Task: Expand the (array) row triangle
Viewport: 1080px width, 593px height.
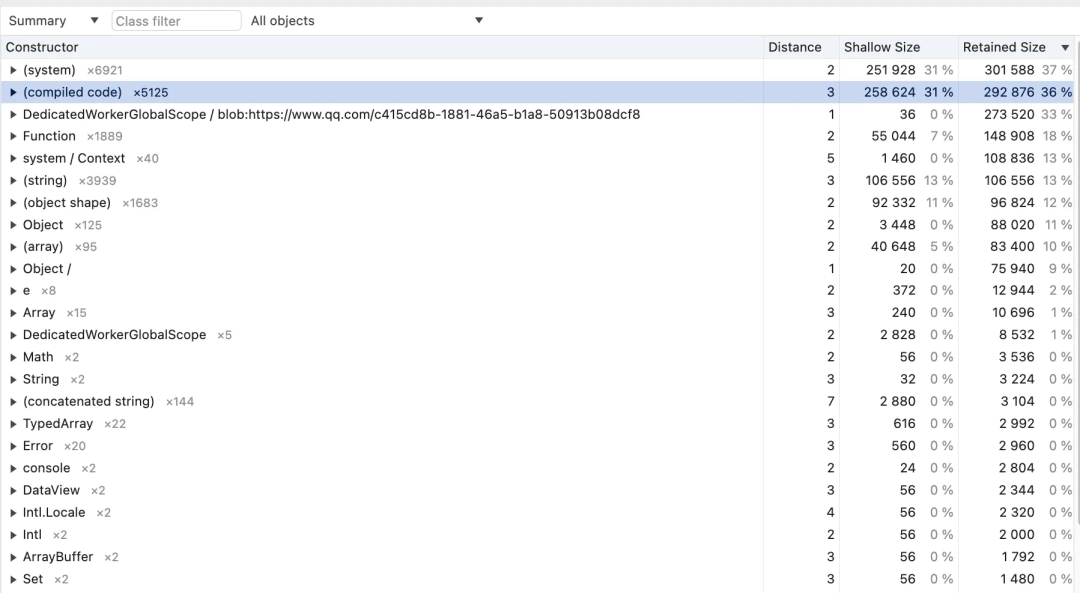Action: (x=13, y=247)
